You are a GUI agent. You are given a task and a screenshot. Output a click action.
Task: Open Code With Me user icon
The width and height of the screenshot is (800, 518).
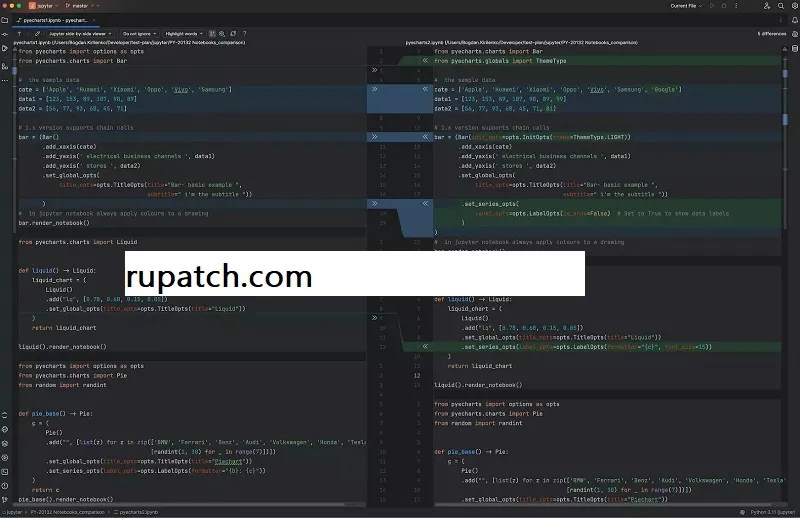click(x=766, y=6)
